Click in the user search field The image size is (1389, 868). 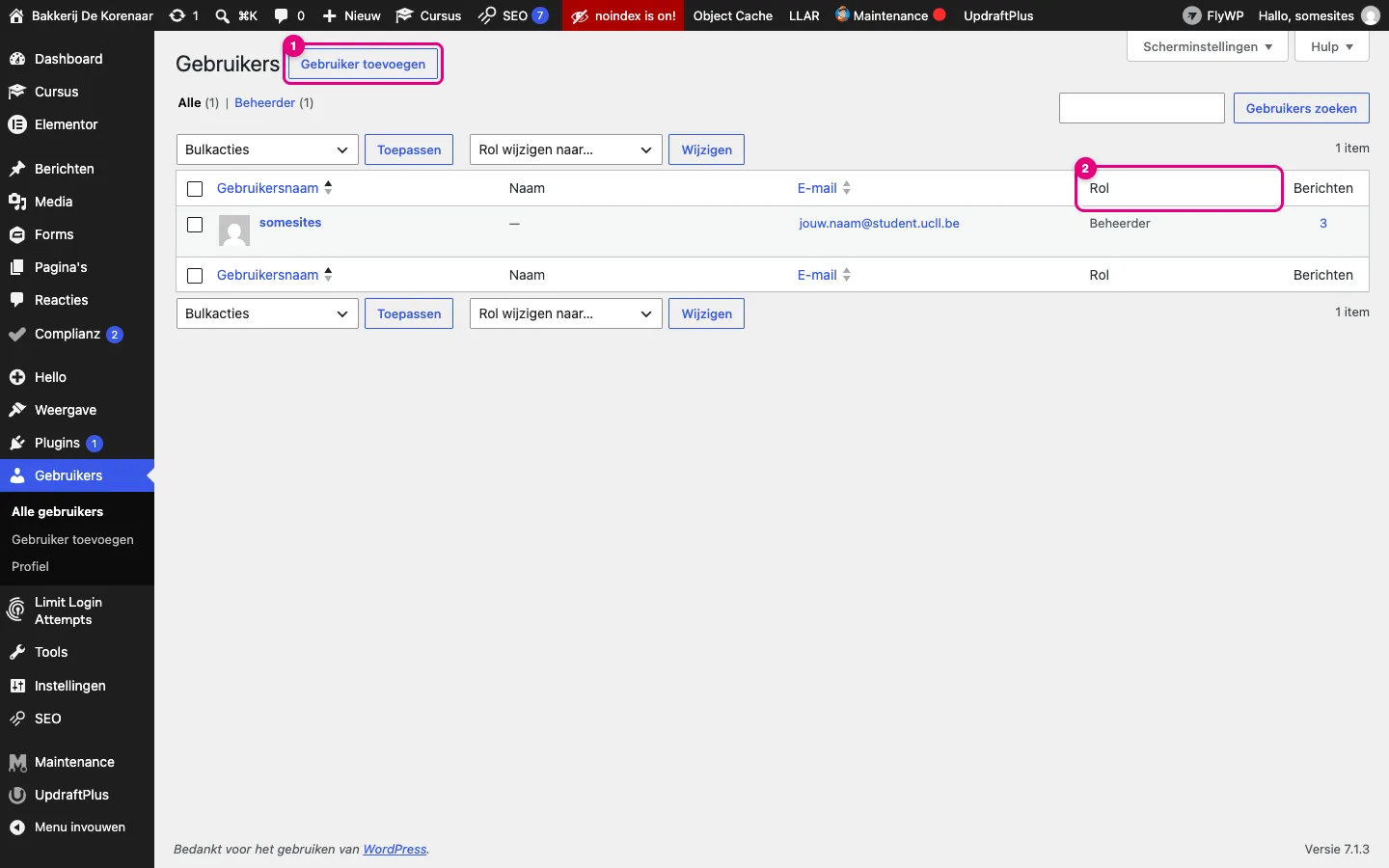click(1142, 108)
